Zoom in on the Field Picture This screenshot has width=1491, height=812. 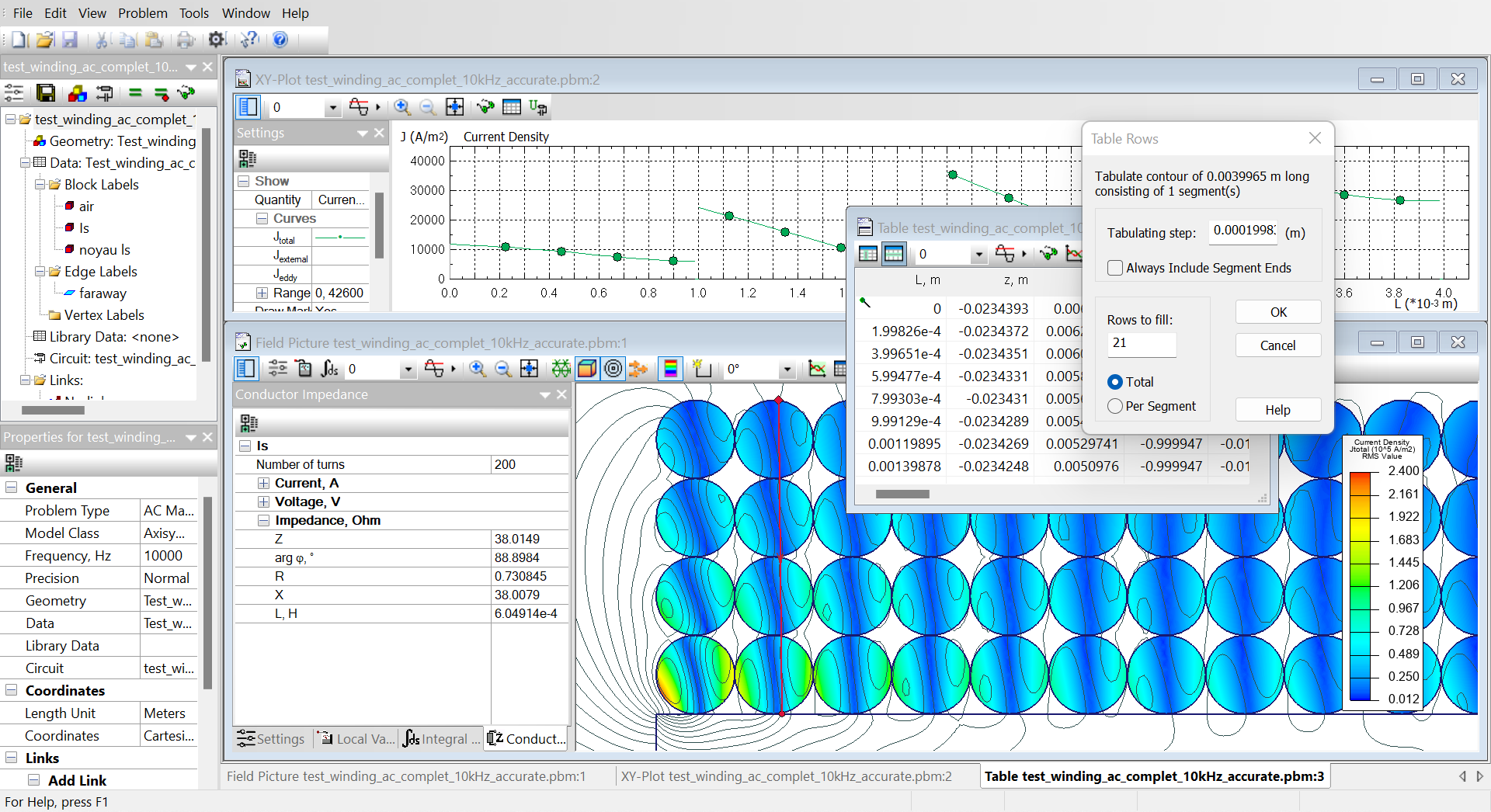[x=477, y=369]
